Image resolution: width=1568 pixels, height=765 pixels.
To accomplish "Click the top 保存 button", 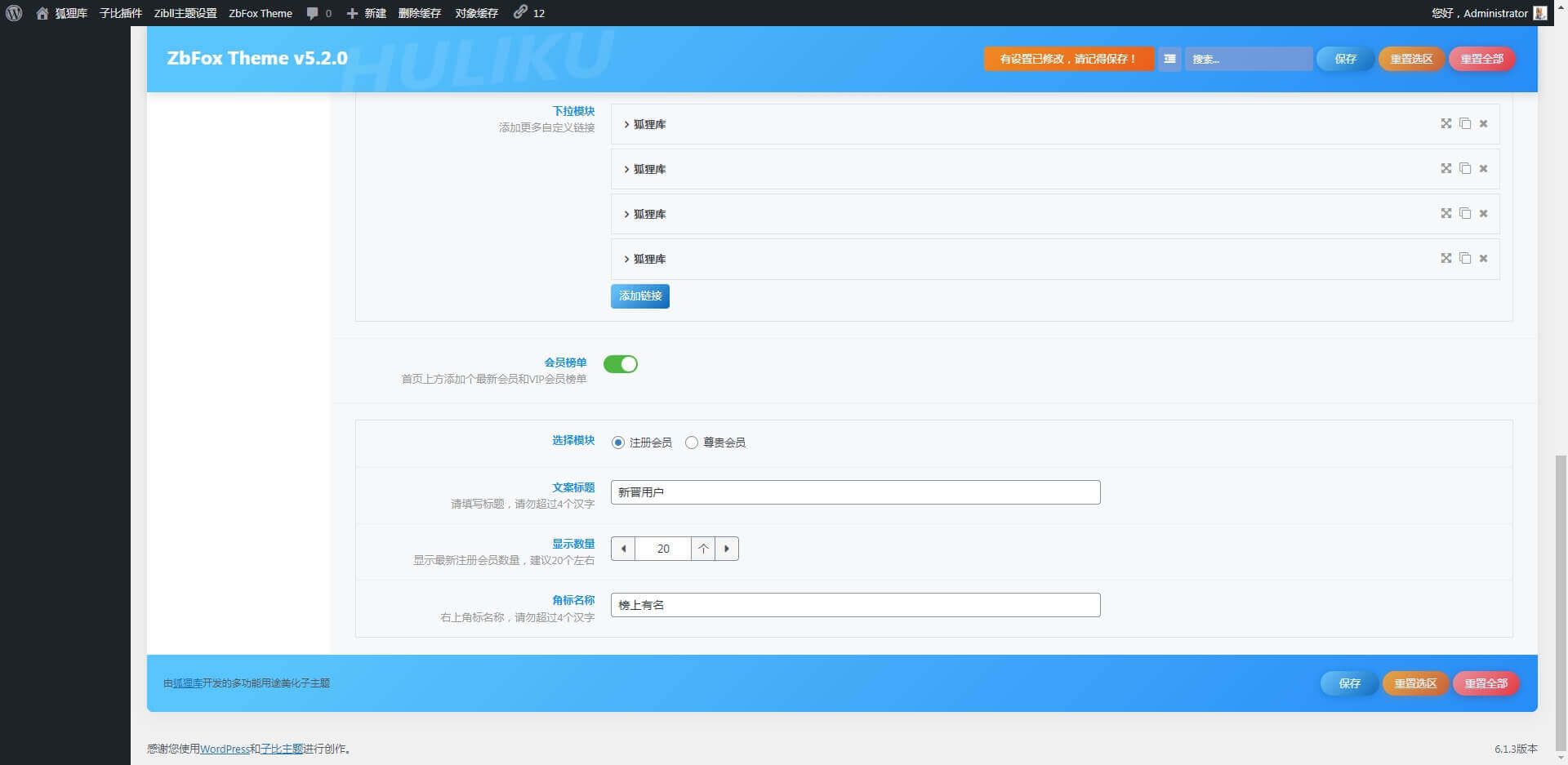I will pos(1345,59).
